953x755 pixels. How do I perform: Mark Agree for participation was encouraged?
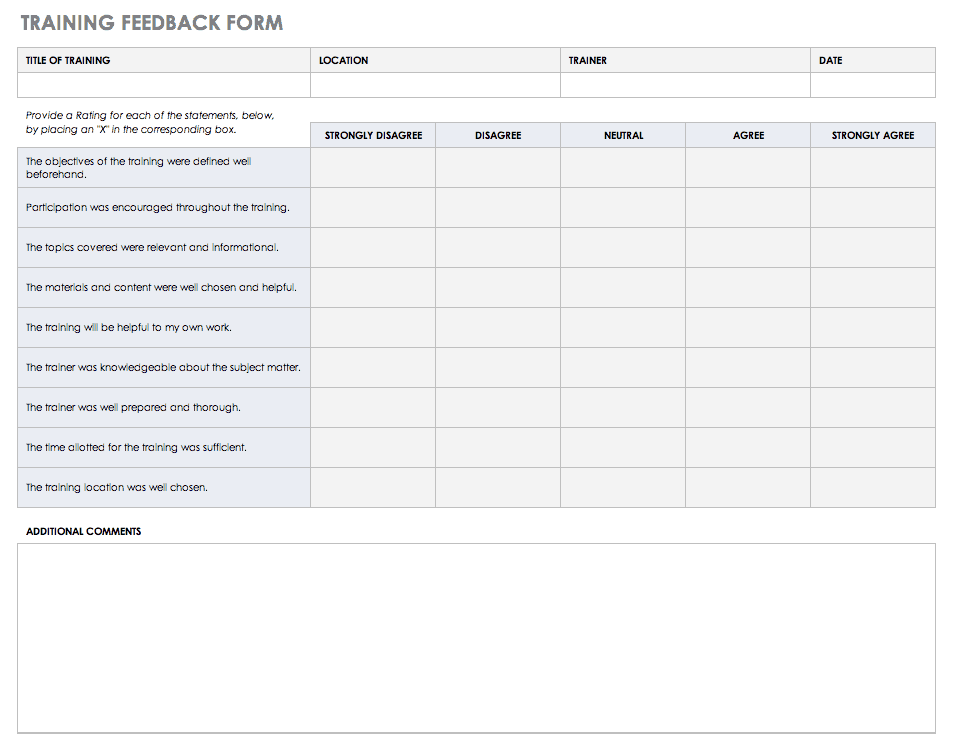pyautogui.click(x=747, y=208)
